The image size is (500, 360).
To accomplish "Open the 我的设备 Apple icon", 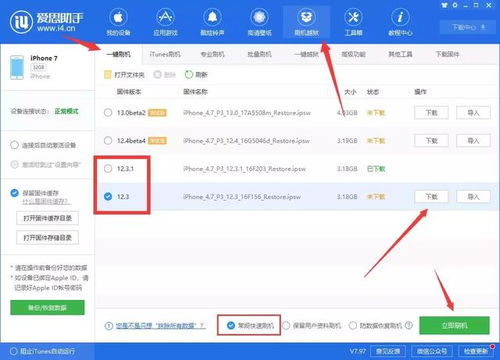I will (118, 17).
